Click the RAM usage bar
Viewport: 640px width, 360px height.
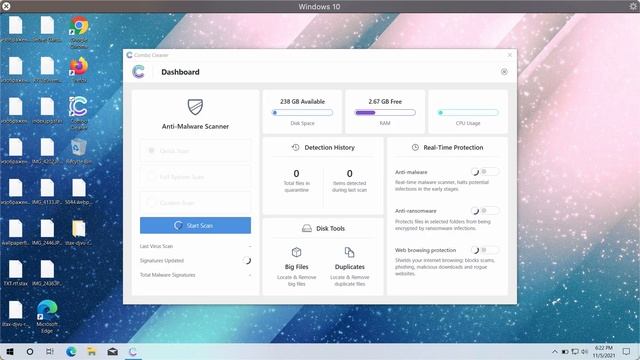(385, 113)
